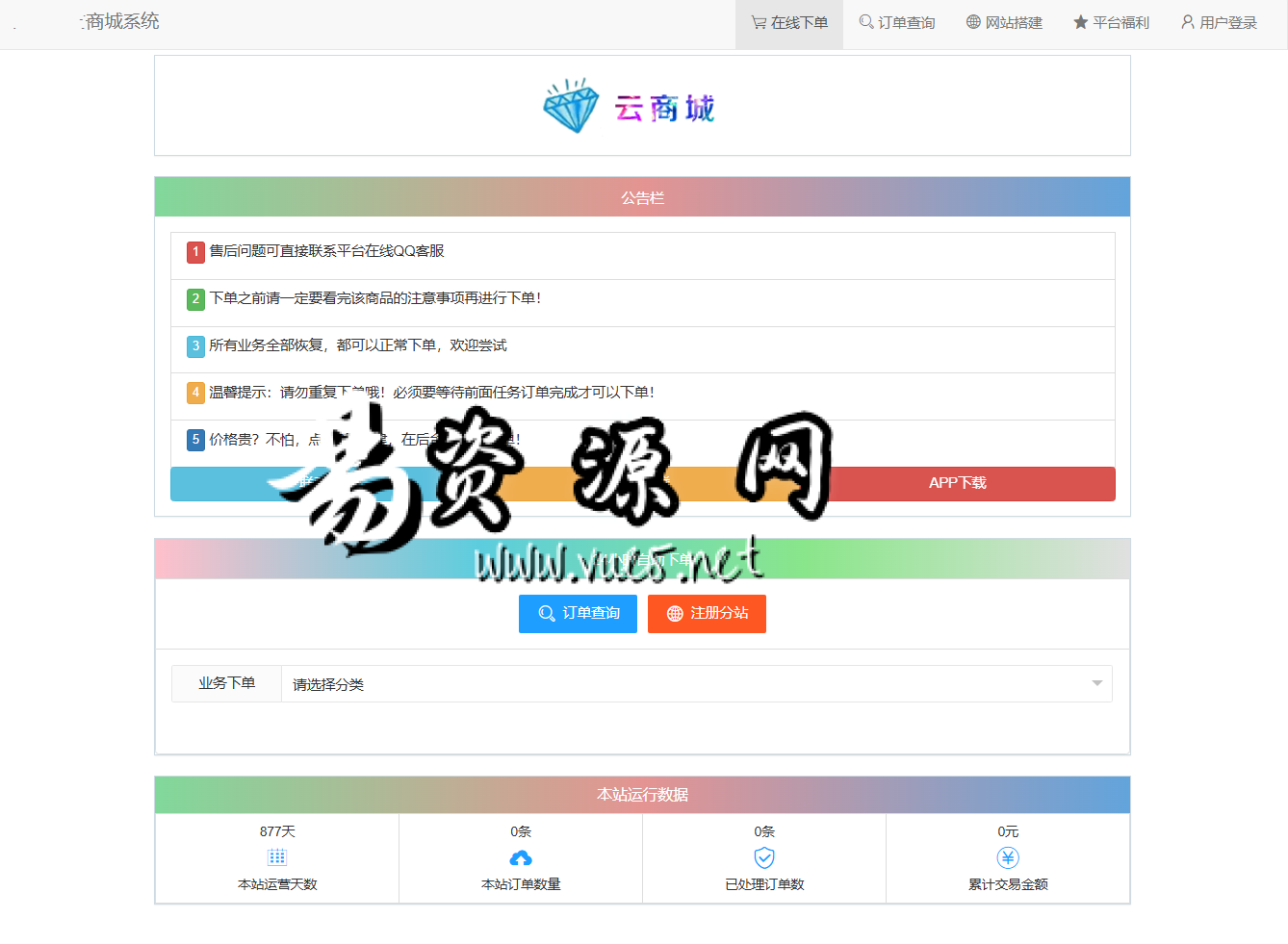Click the magnifier icon beside 订单查询 in navbar

866,22
